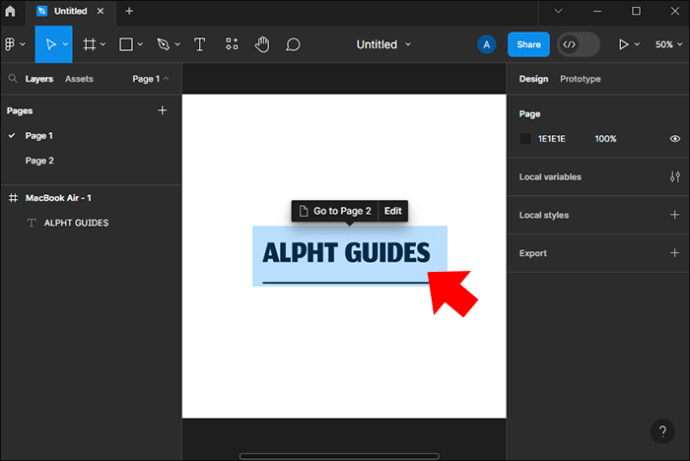Select the Hand tool
The width and height of the screenshot is (690, 461).
pos(262,44)
